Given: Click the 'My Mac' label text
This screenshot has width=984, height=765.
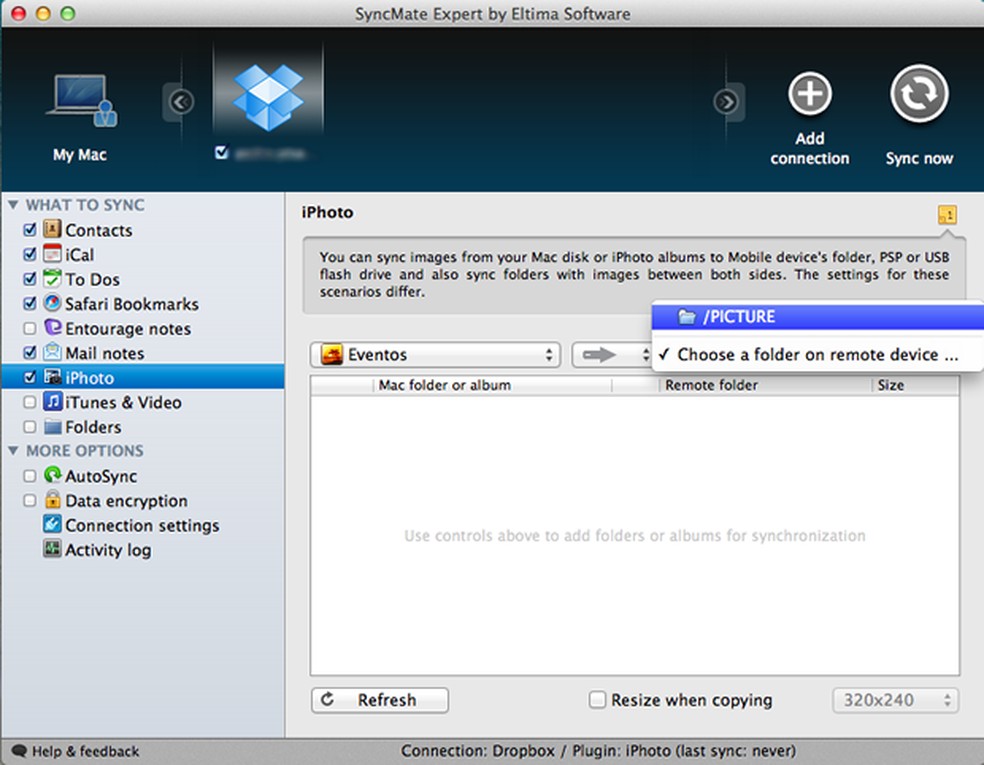Looking at the screenshot, I should pos(80,154).
